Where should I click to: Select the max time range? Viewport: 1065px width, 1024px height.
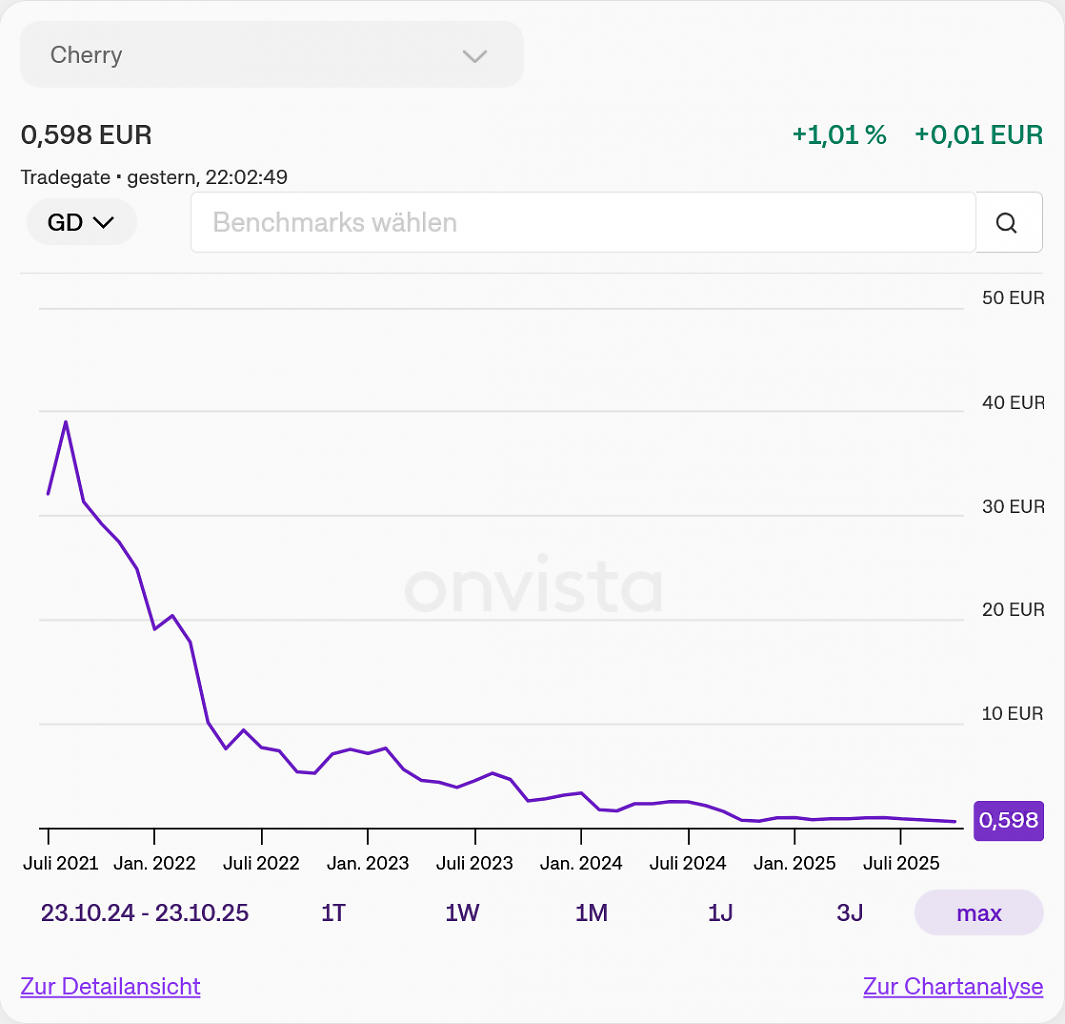tap(979, 913)
